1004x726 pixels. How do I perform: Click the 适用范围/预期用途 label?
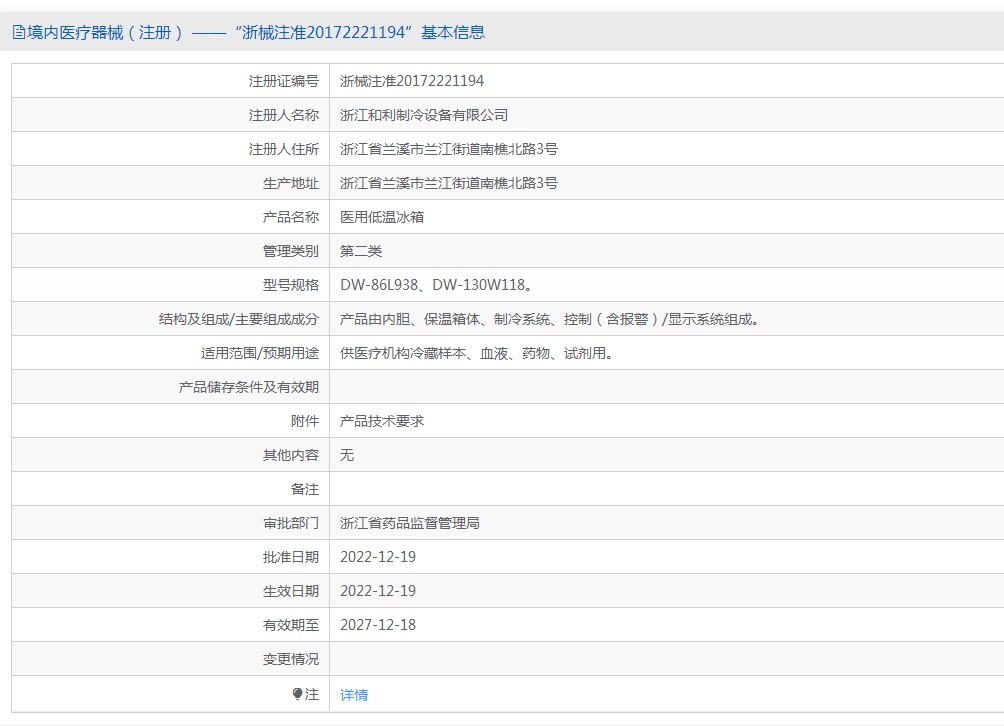point(259,353)
